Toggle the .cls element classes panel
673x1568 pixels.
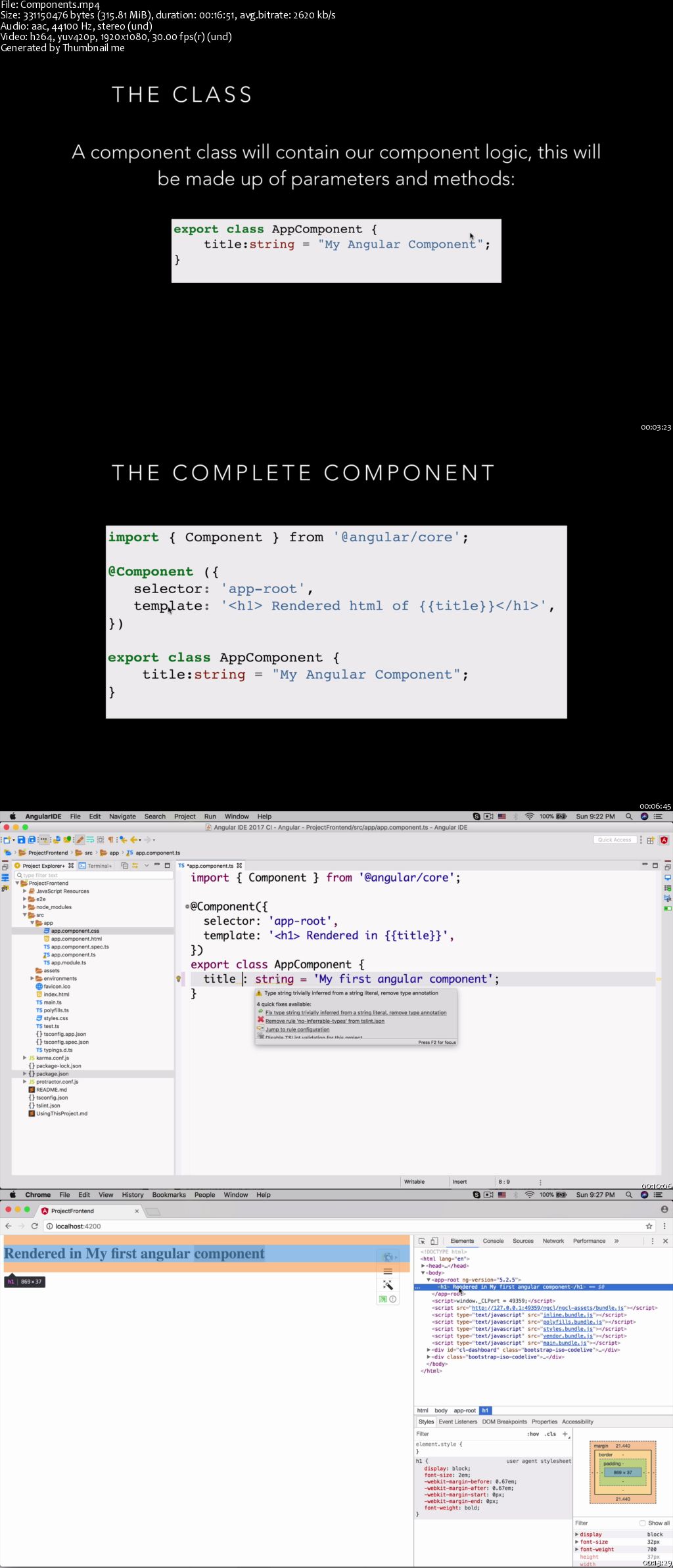[551, 1434]
